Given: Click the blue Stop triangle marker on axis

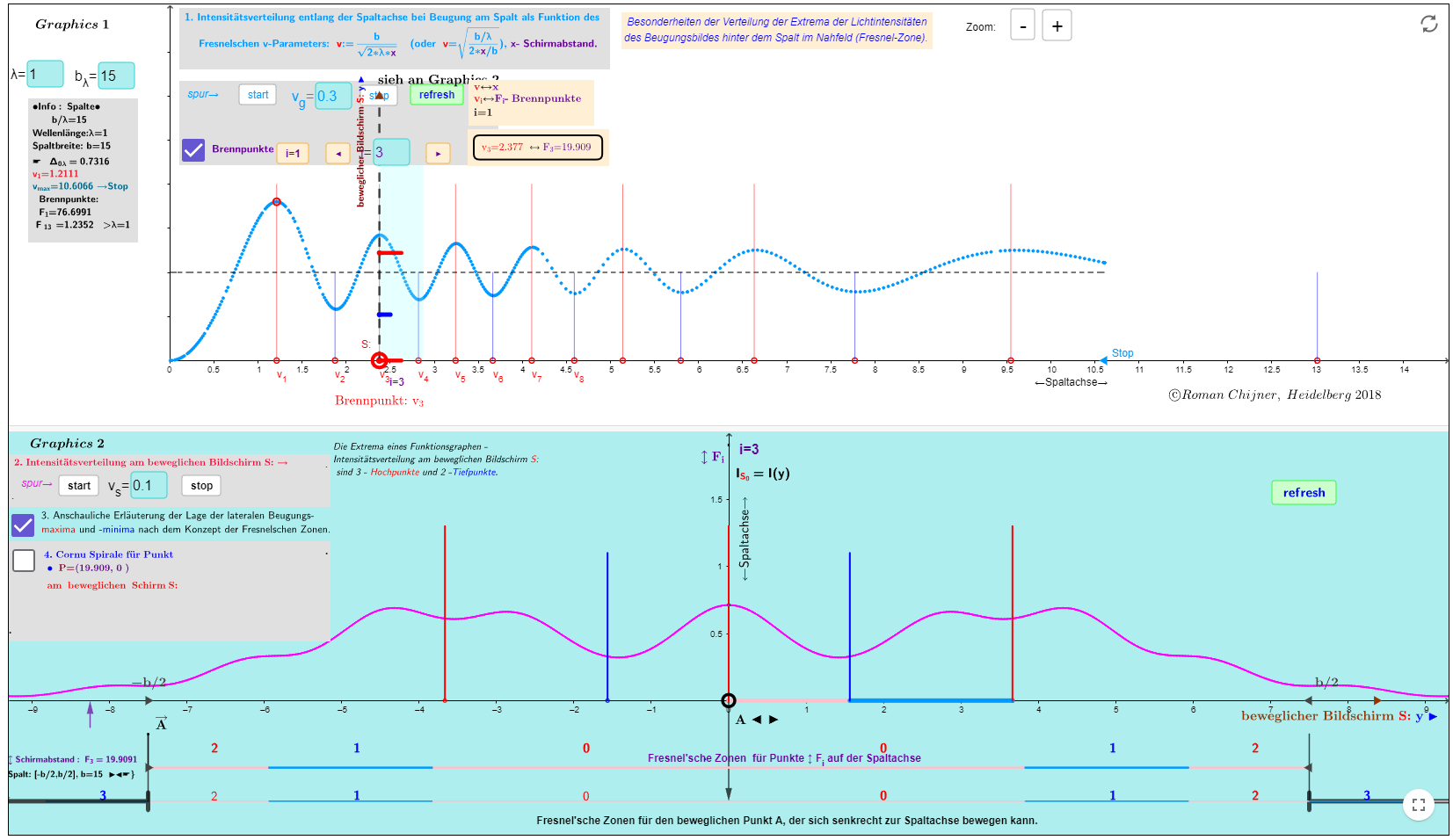Looking at the screenshot, I should coord(1104,359).
